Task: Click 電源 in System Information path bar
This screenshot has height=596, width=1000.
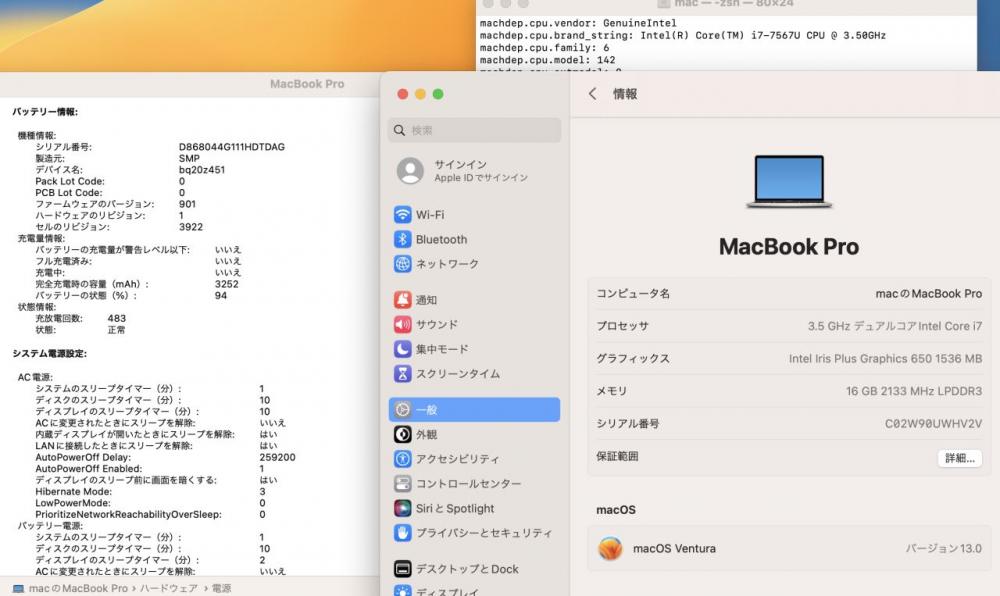Action: (221, 588)
